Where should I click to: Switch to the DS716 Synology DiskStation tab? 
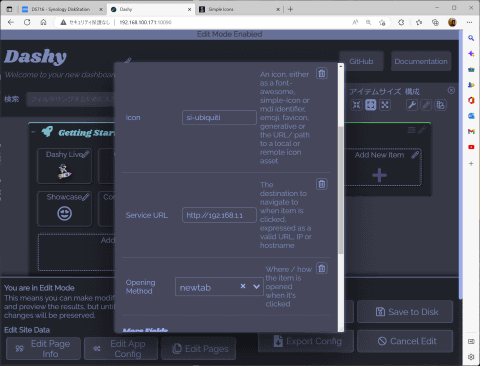click(62, 9)
